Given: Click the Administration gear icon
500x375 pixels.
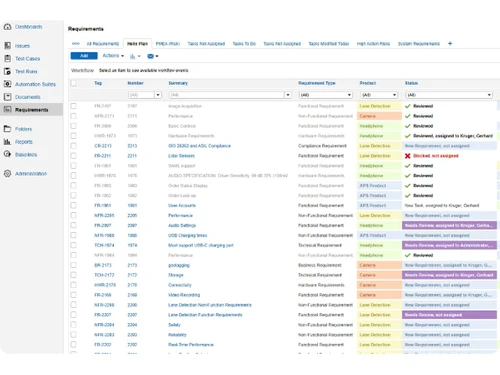Looking at the screenshot, I should click(7, 173).
